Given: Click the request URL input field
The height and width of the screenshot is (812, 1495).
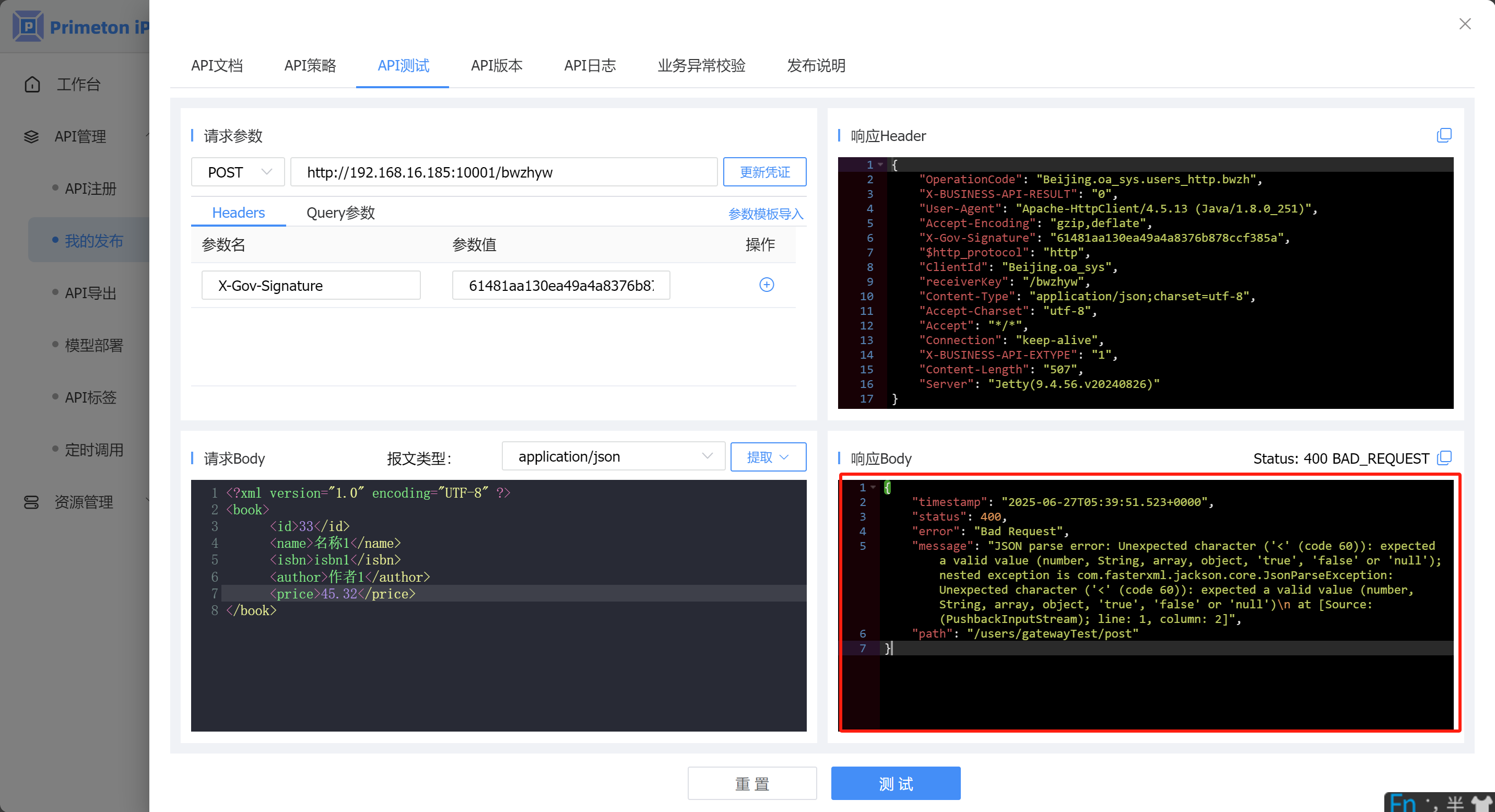Looking at the screenshot, I should 503,172.
